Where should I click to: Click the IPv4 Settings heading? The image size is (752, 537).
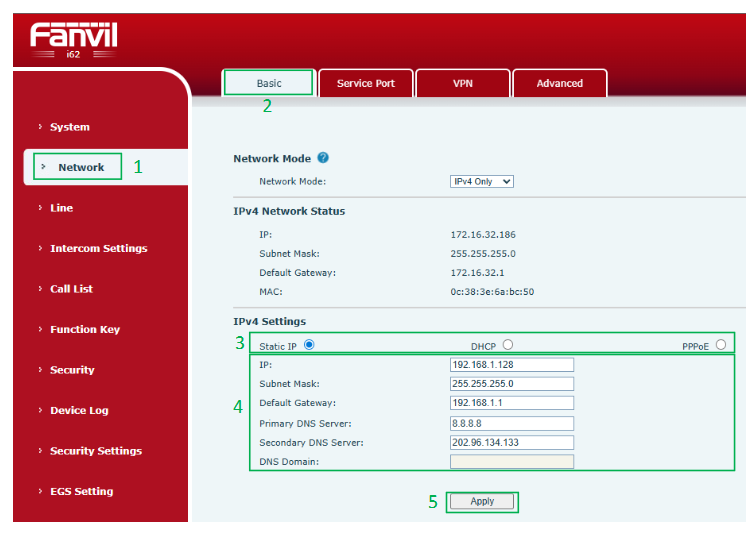click(x=270, y=322)
